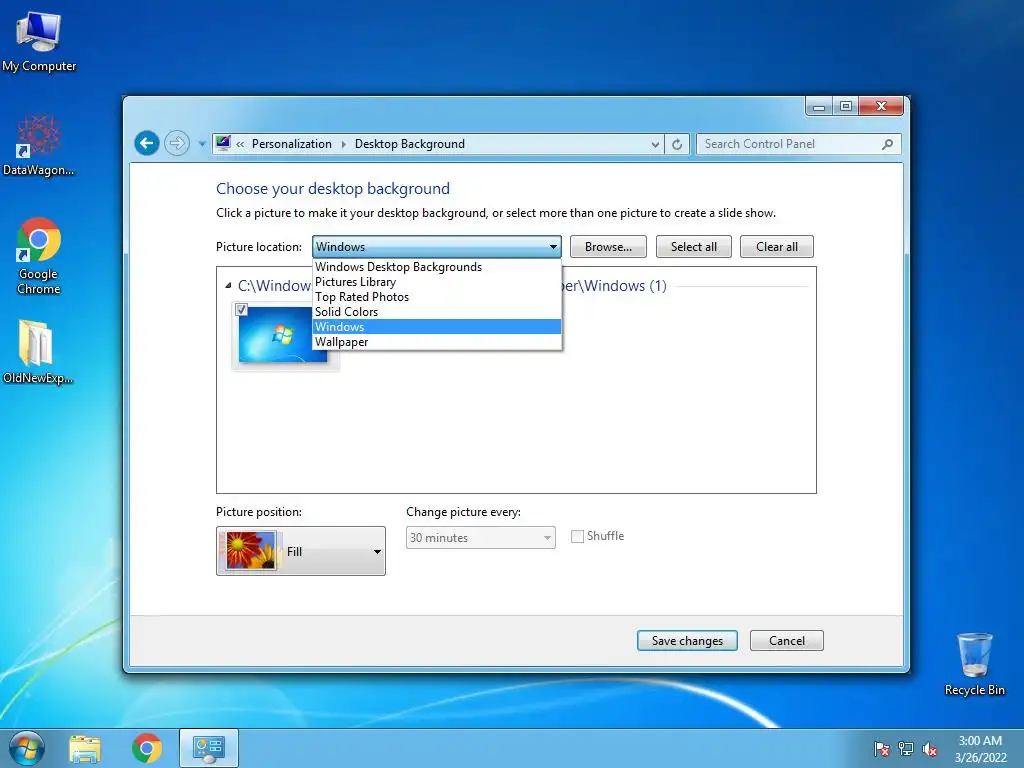1024x768 pixels.
Task: Go to Personalization in breadcrumb
Action: pos(291,144)
